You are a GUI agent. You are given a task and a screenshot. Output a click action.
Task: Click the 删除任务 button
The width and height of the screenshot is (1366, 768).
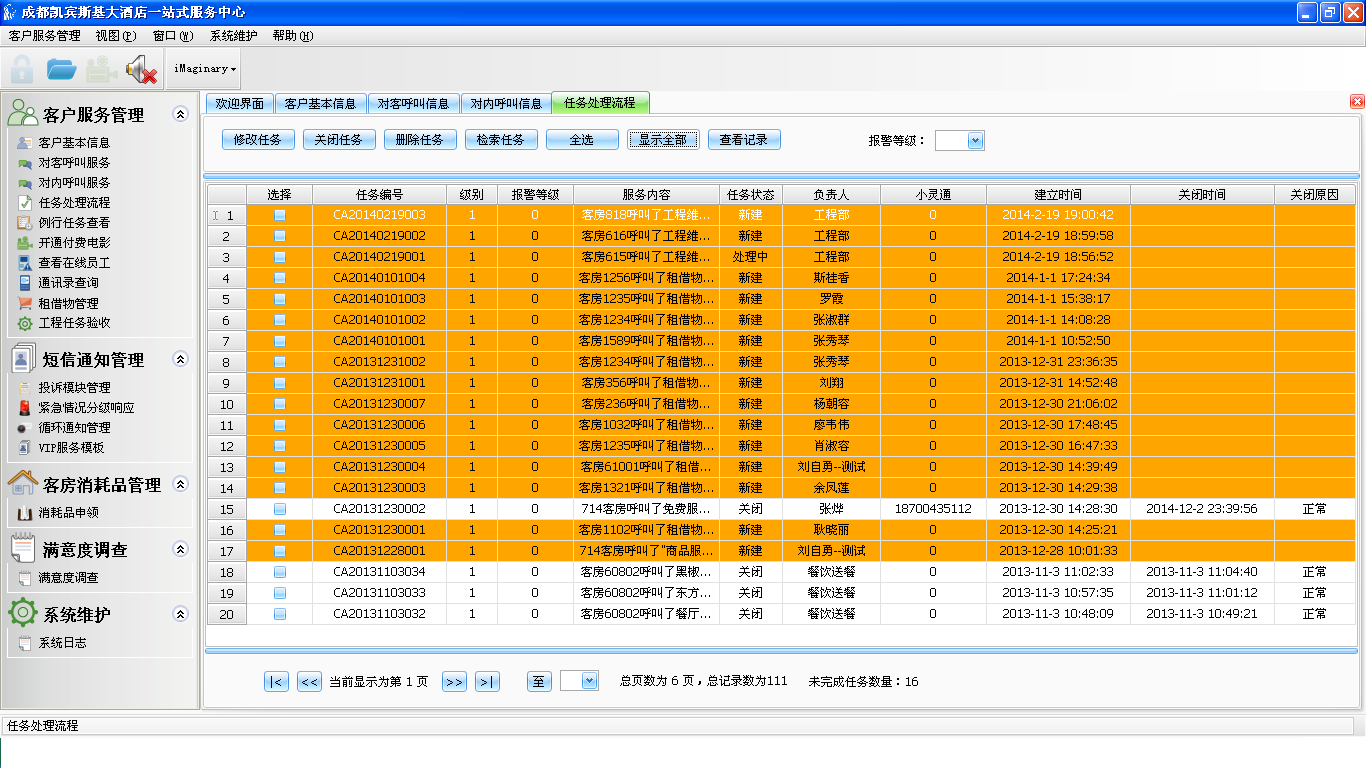pyautogui.click(x=420, y=140)
